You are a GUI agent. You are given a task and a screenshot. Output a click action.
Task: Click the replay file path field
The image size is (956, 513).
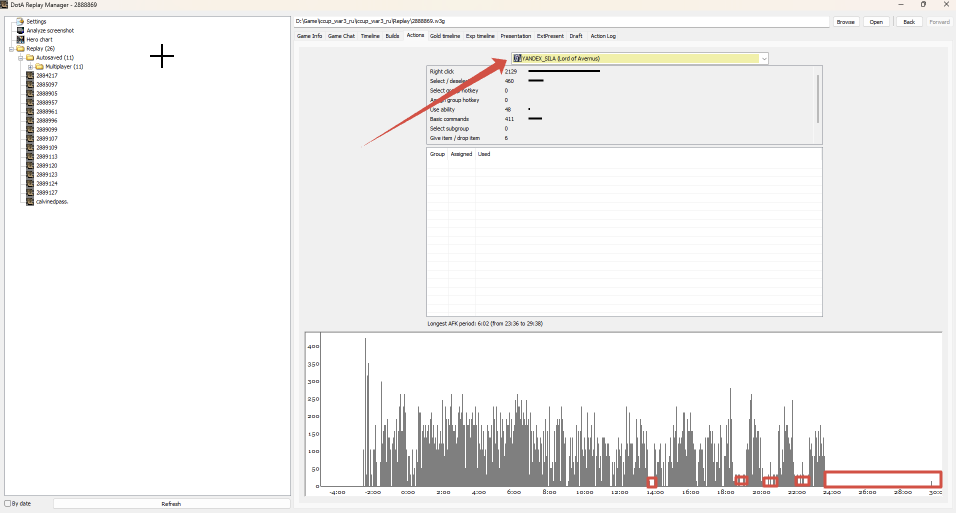(x=562, y=21)
